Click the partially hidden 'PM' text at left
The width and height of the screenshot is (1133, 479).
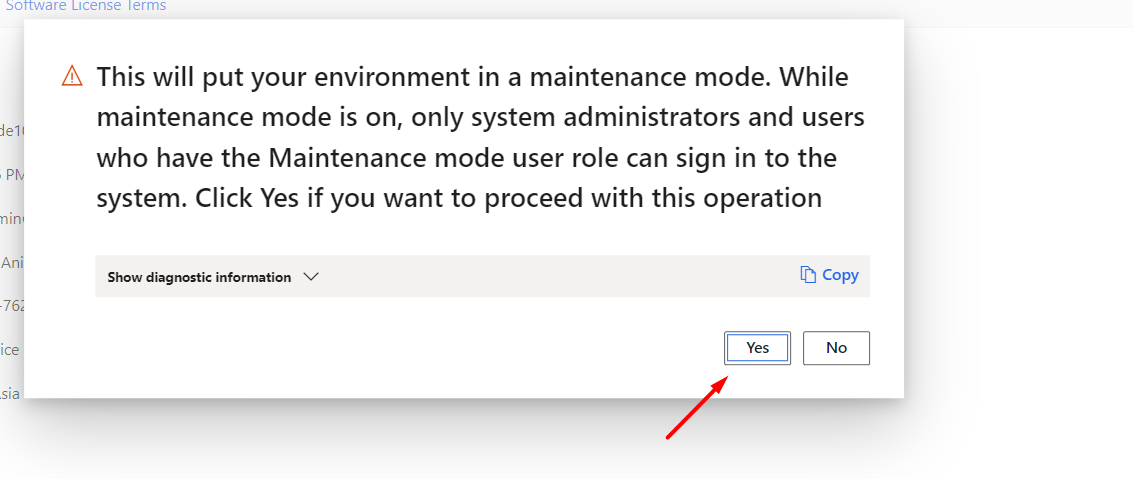(x=13, y=175)
